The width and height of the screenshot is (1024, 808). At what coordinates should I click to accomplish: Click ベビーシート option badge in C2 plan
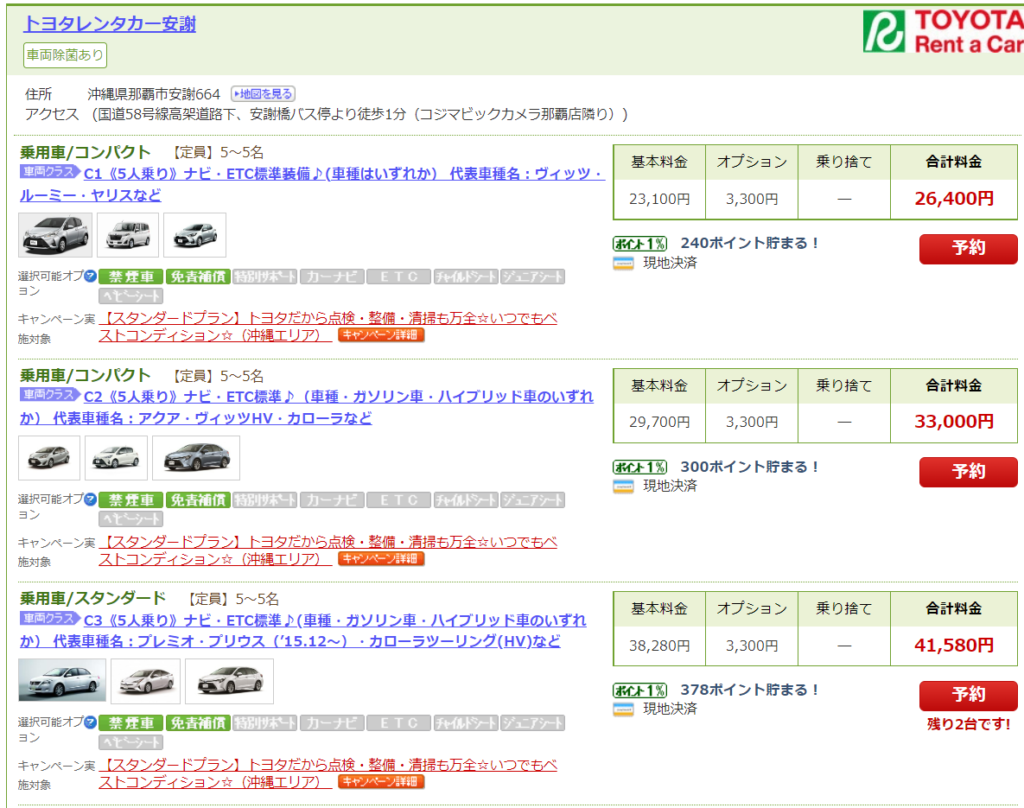click(131, 519)
